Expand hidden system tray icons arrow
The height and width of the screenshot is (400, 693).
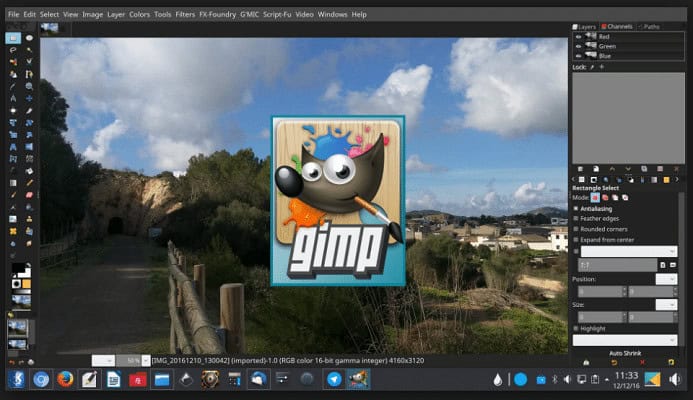click(x=607, y=380)
